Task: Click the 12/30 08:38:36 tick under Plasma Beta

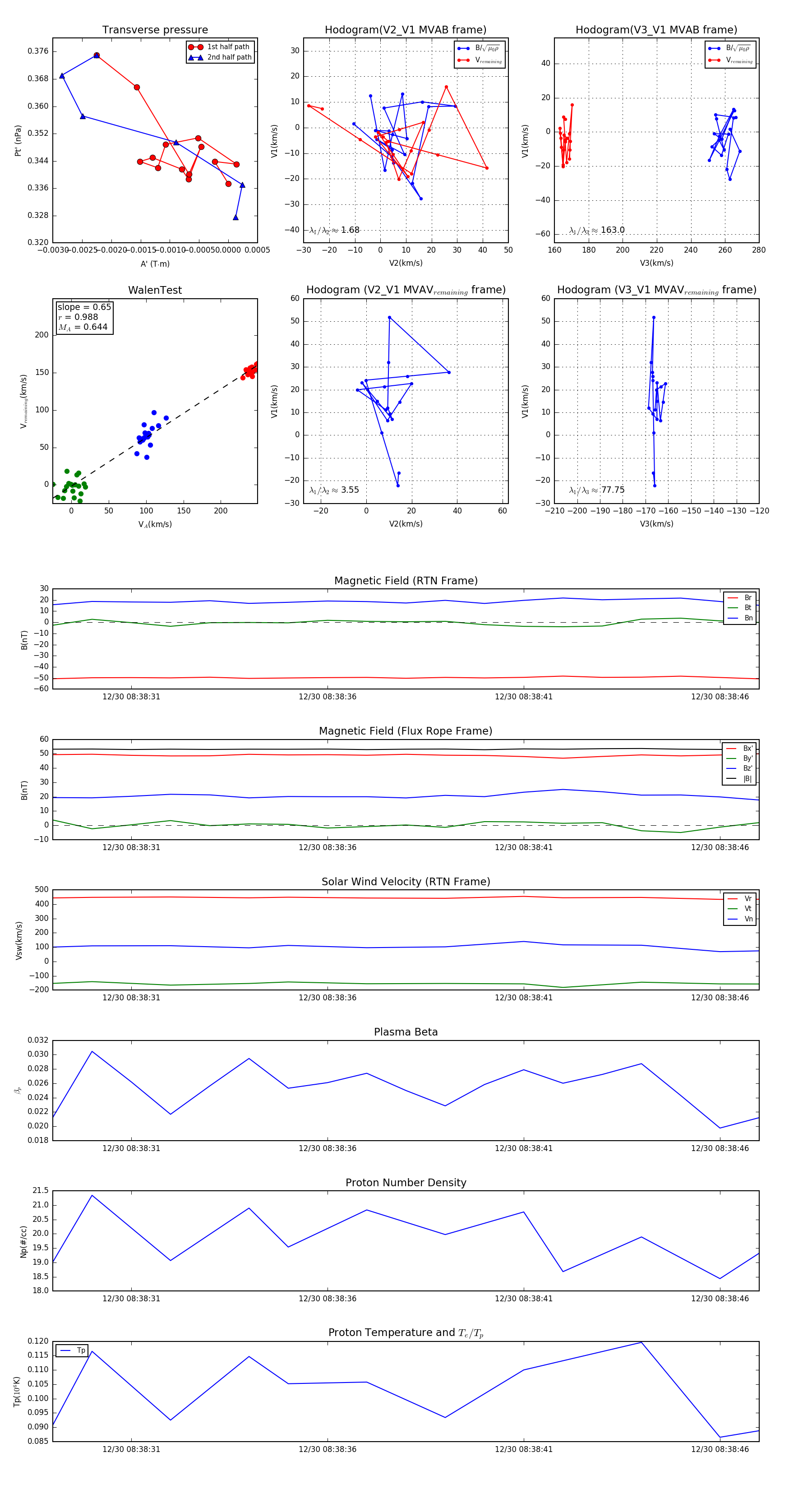Action: tap(328, 1148)
